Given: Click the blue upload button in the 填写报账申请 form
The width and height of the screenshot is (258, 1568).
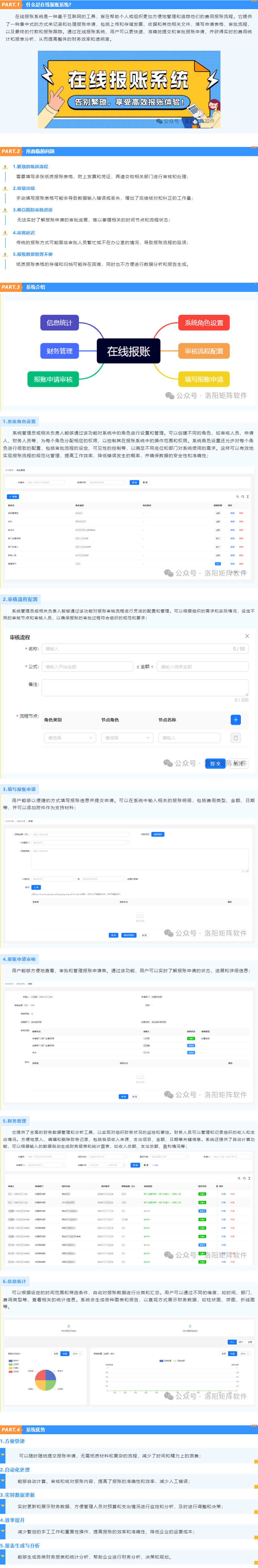Looking at the screenshot, I should coord(36,887).
